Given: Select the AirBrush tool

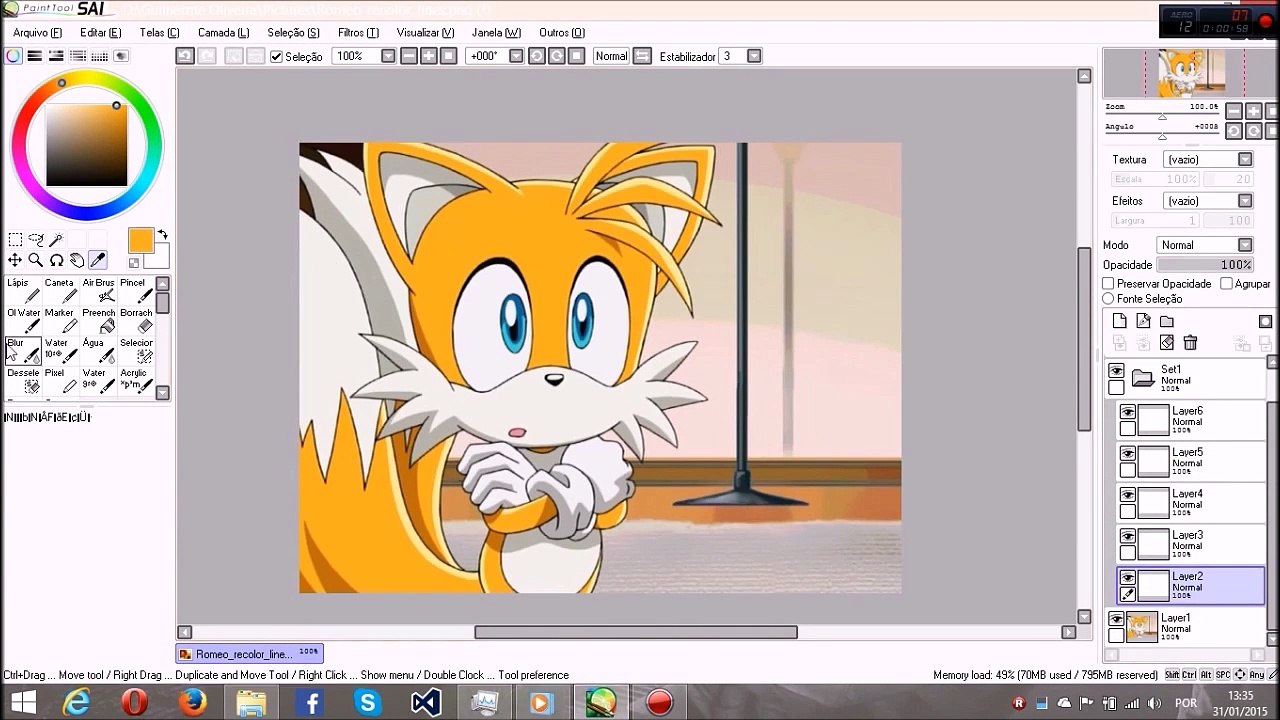Looking at the screenshot, I should pos(99,291).
